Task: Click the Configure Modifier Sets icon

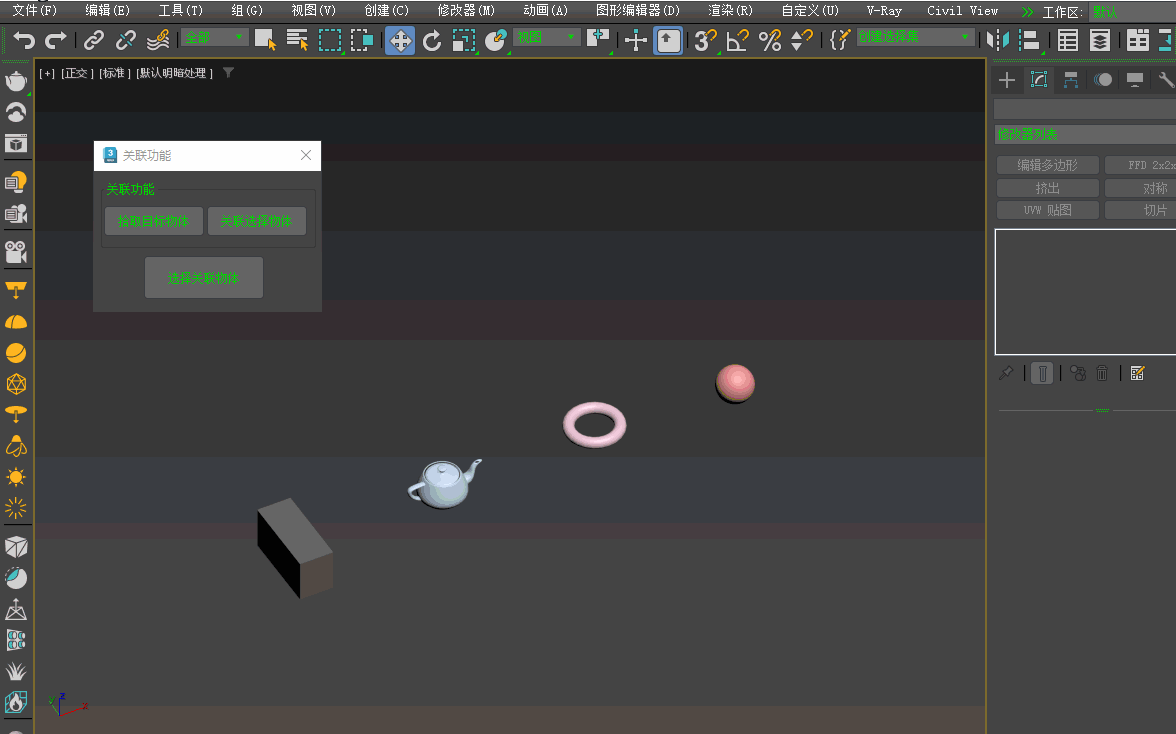Action: point(1137,373)
